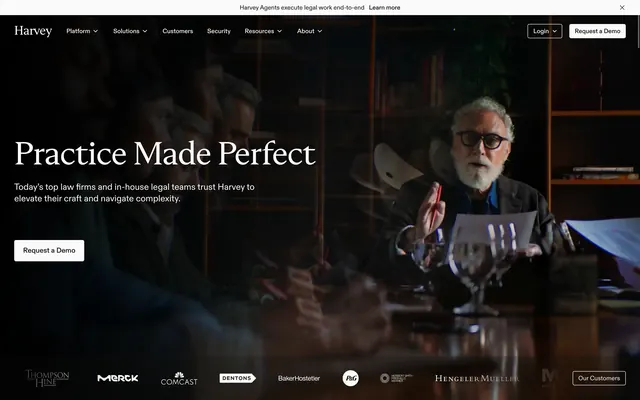Open the Security page
The width and height of the screenshot is (640, 400).
[x=219, y=31]
